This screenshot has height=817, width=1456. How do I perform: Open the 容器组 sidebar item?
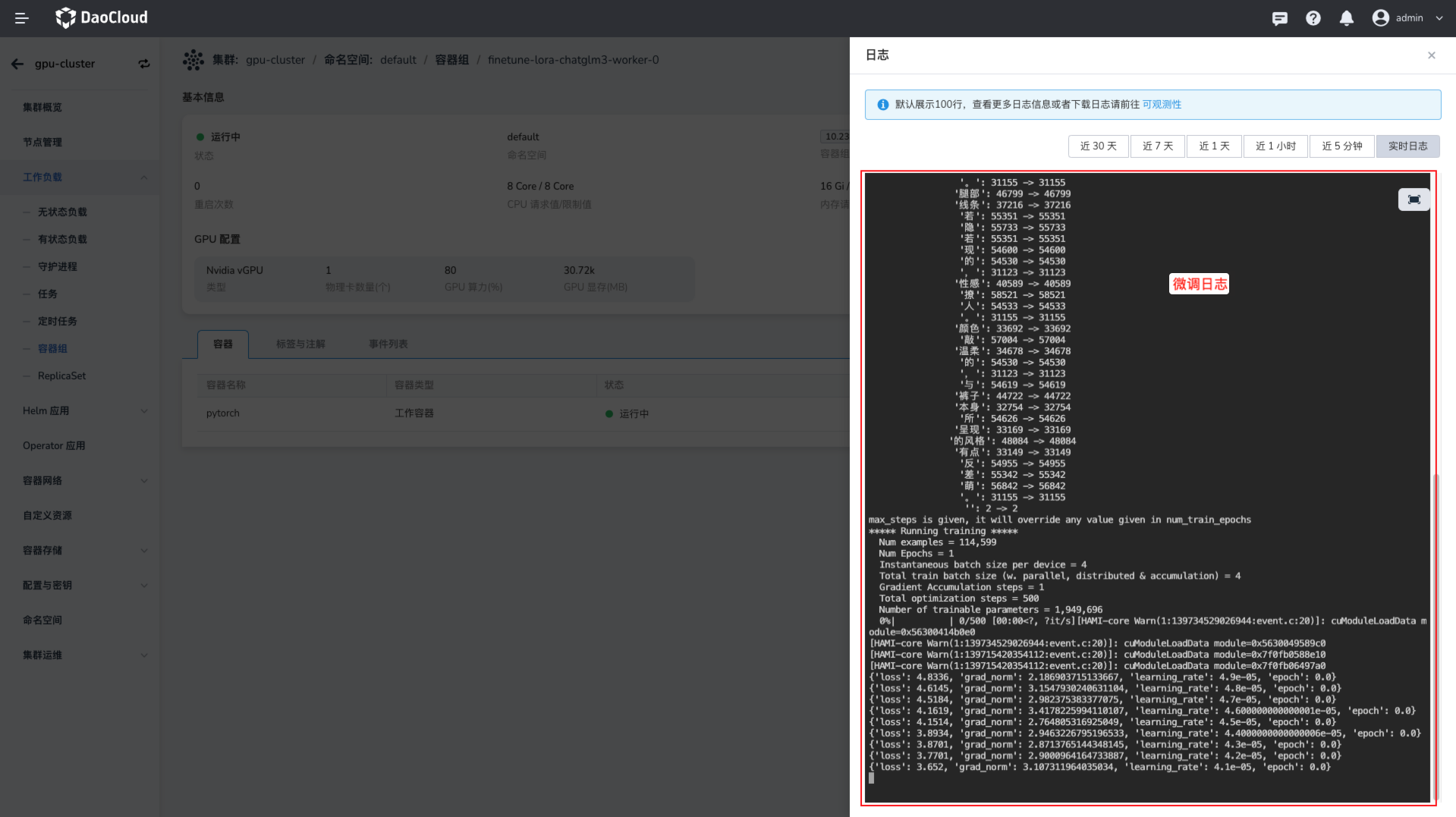(x=52, y=349)
